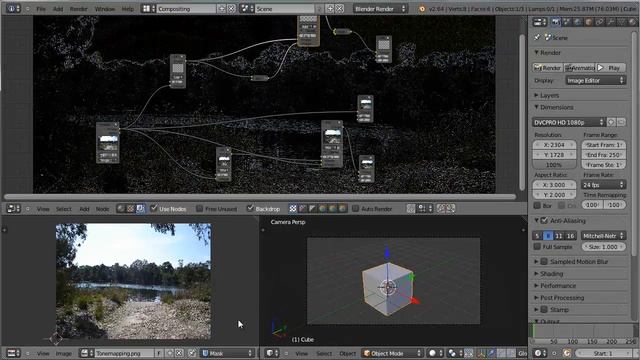Image resolution: width=640 pixels, height=360 pixels.
Task: Toggle the Use Nodes checkbox
Action: tap(153, 209)
